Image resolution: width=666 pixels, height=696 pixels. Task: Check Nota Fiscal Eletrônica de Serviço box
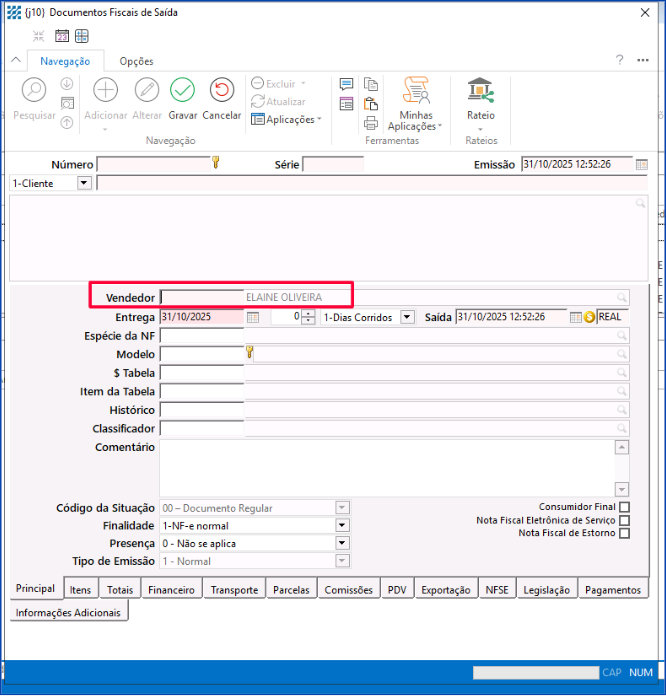625,520
